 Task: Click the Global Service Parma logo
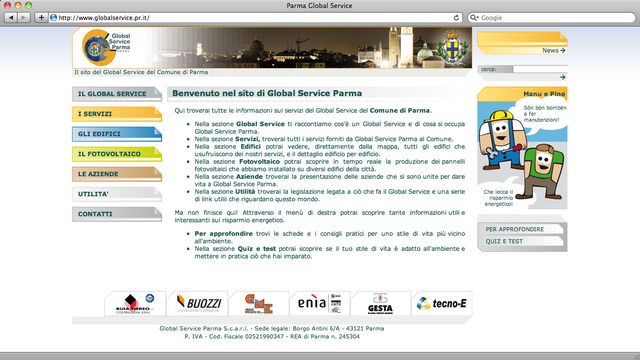(106, 47)
